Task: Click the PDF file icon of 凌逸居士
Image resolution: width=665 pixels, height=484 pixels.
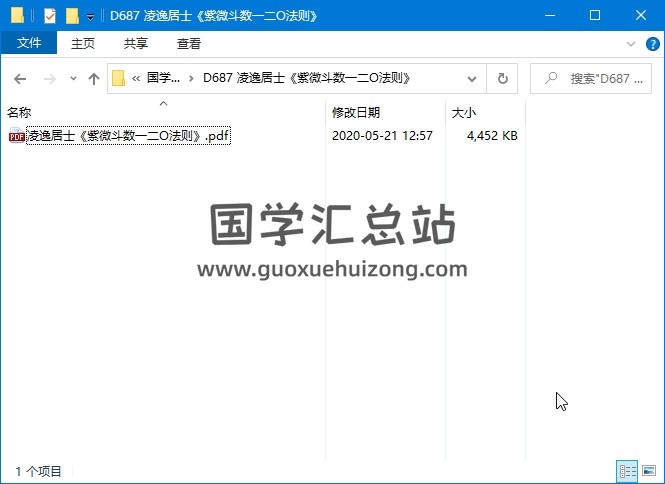Action: pyautogui.click(x=17, y=136)
